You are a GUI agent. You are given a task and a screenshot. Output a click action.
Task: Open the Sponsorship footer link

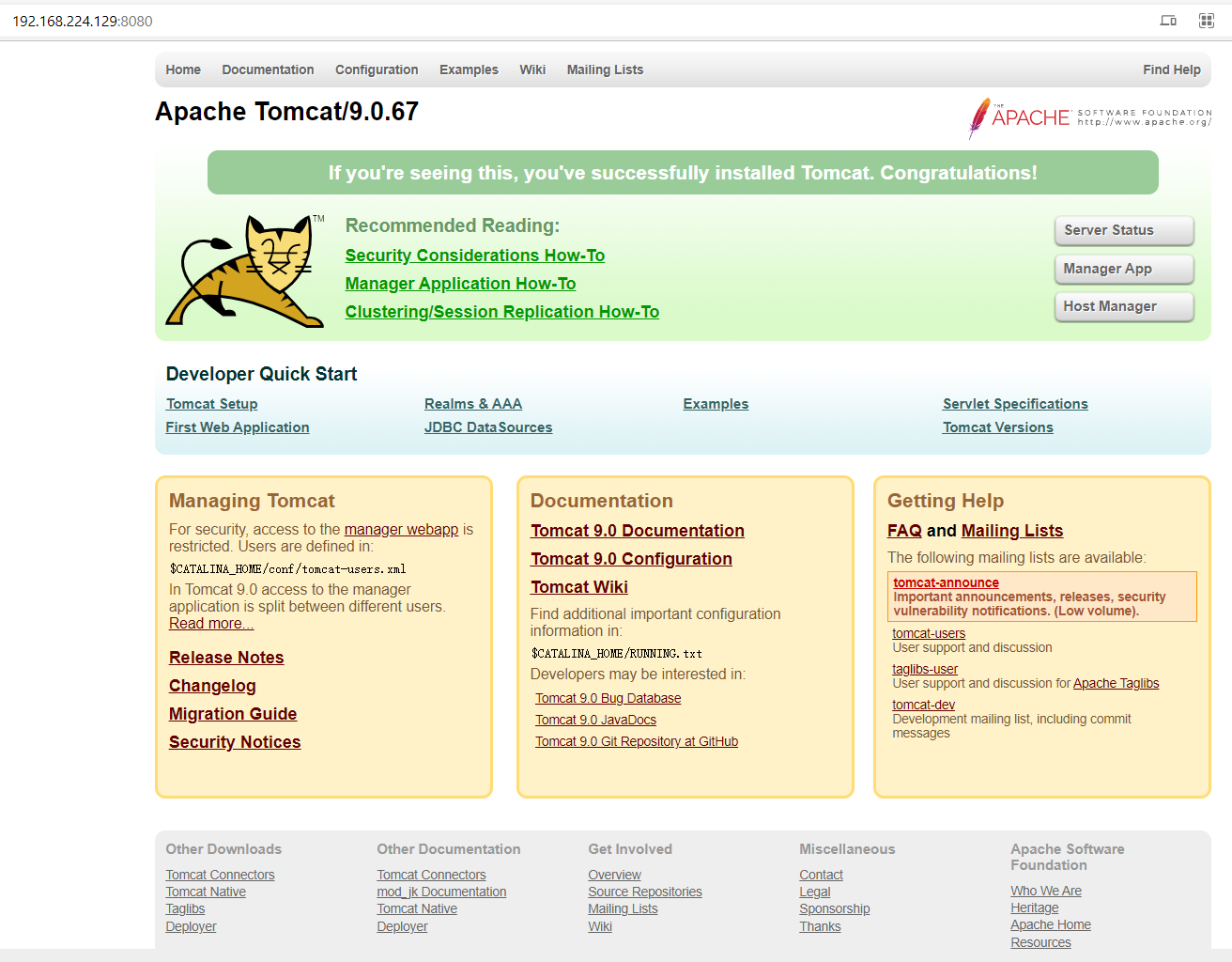(835, 908)
